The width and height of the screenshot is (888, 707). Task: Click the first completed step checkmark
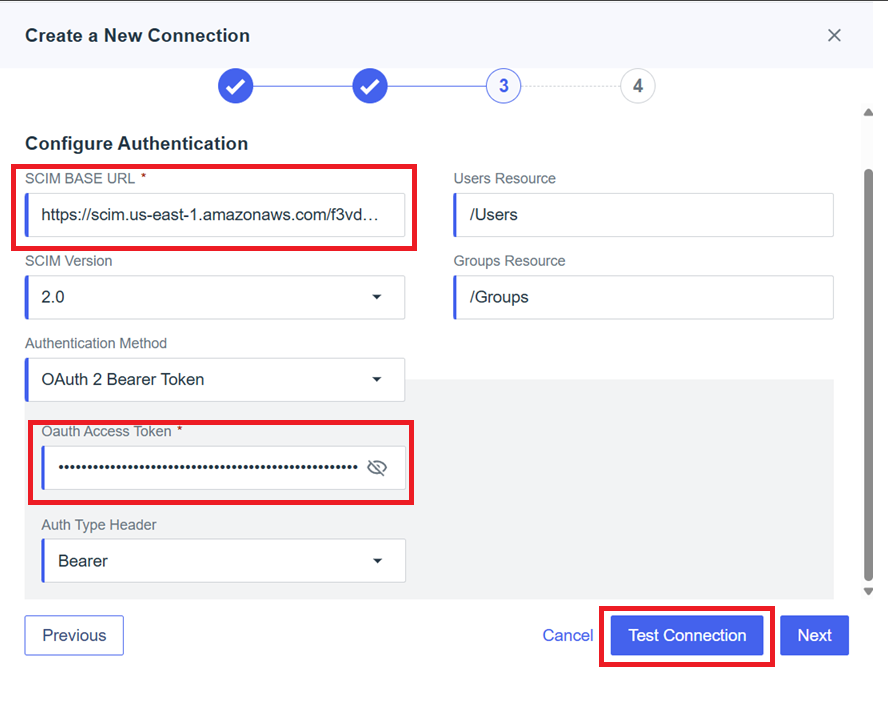(236, 86)
